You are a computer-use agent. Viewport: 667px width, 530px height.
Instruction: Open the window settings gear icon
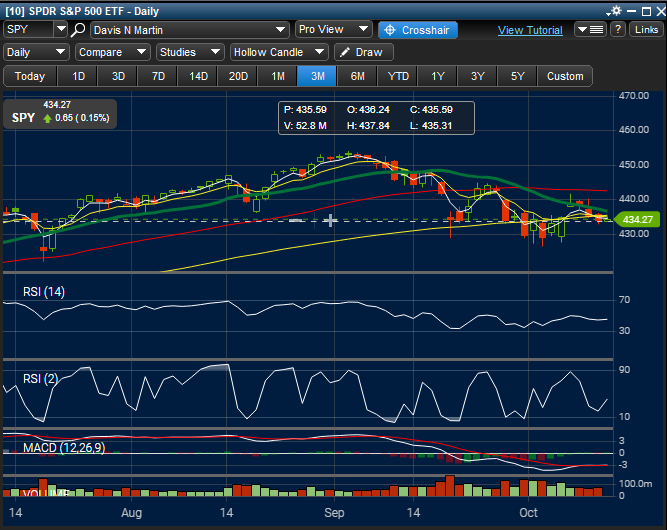(615, 11)
